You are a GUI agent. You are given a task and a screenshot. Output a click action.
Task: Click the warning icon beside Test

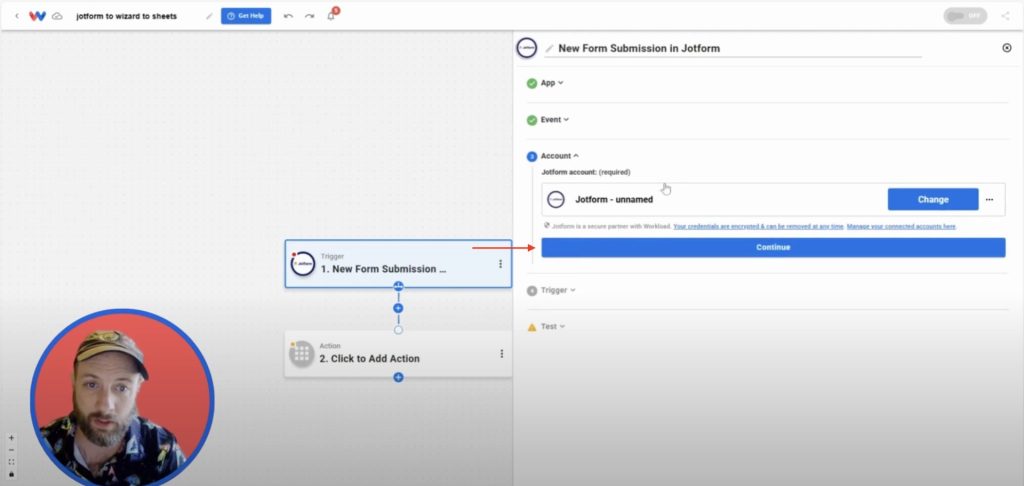(532, 327)
